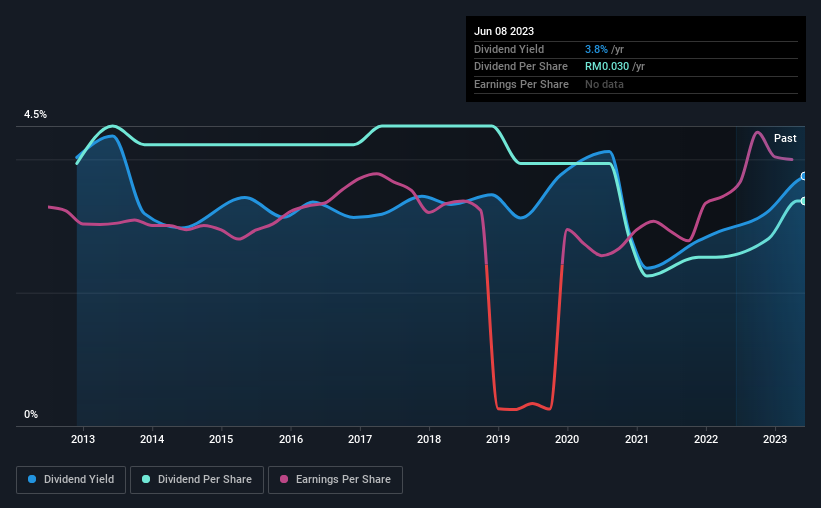Screen dimensions: 821x508
Task: Select the blue Dividend Yield endpoint marker
Action: pos(804,176)
